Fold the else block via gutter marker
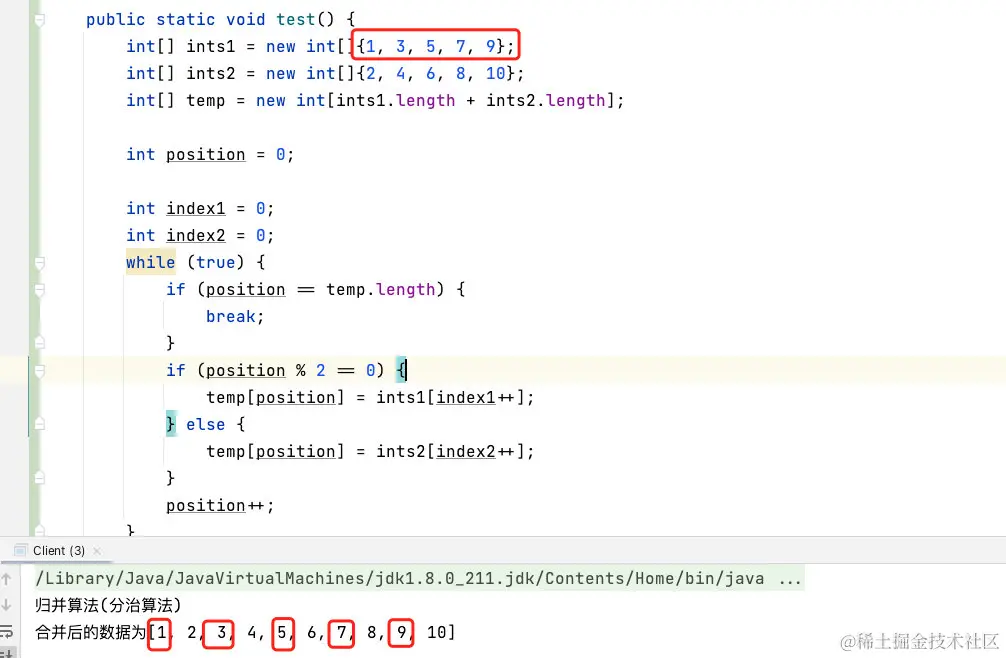Image resolution: width=1006 pixels, height=658 pixels. [x=39, y=424]
